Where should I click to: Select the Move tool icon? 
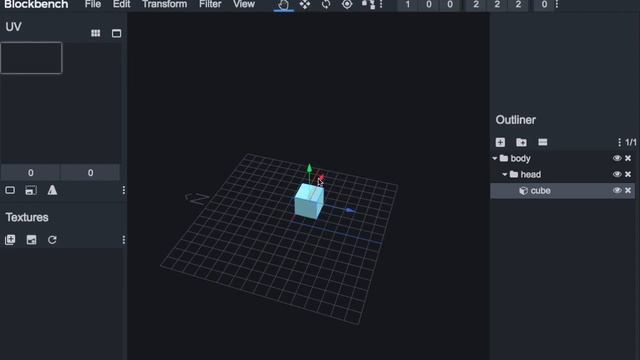[305, 5]
